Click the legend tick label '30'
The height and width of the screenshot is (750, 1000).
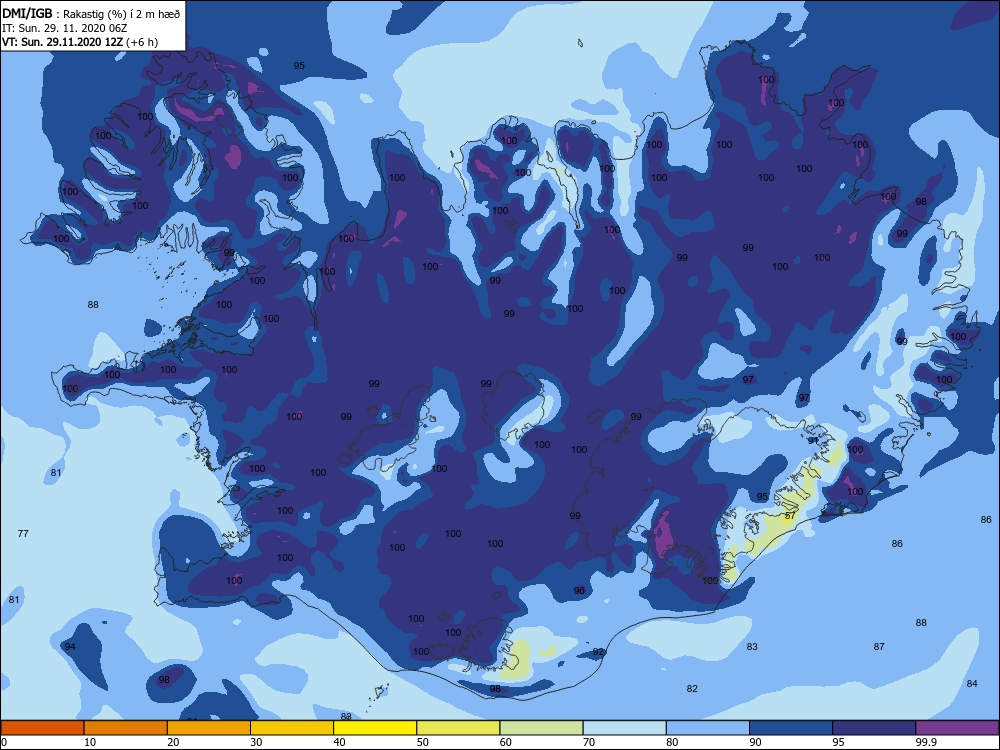[x=256, y=742]
